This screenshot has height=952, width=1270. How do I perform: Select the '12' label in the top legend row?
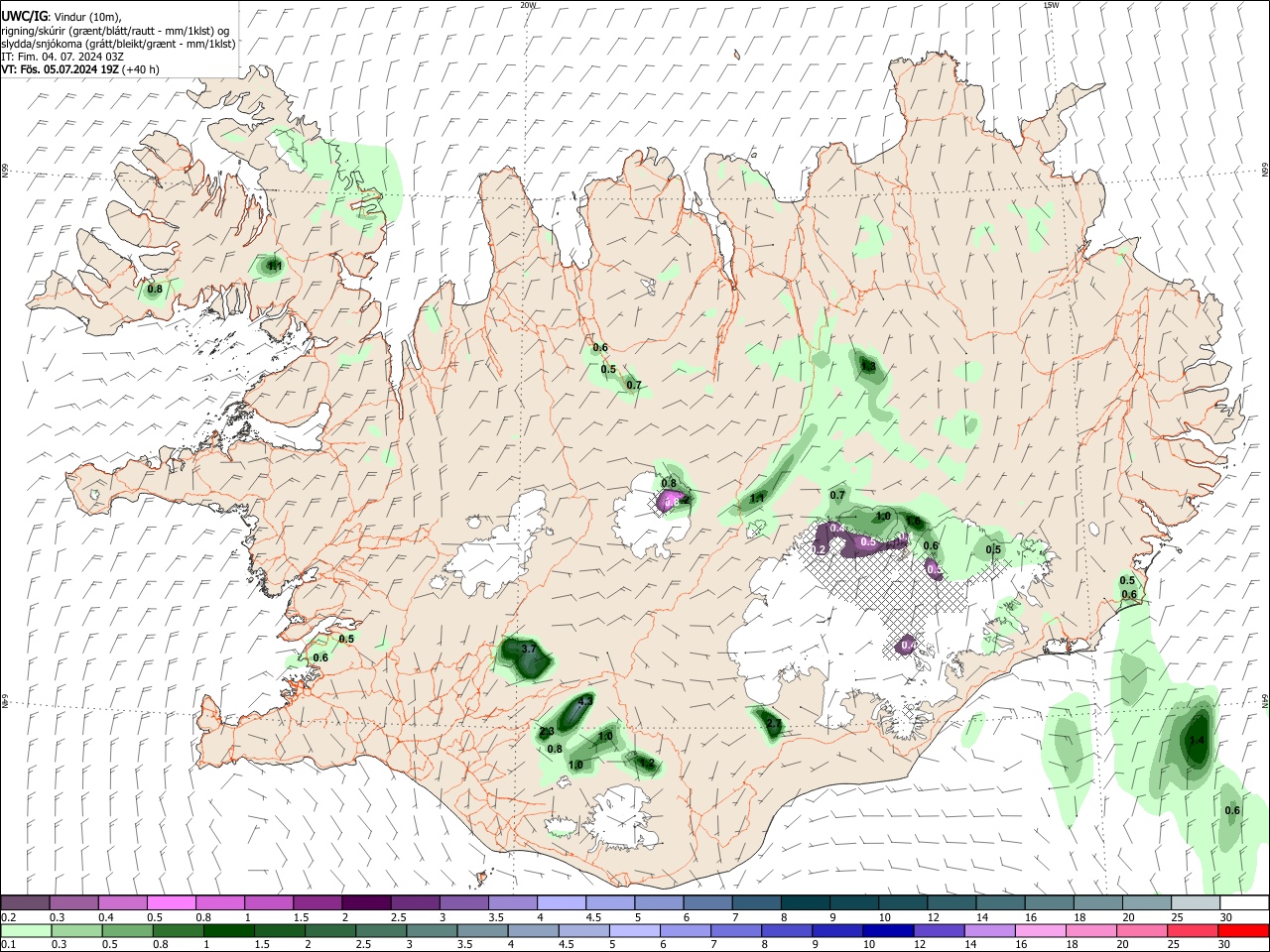tap(932, 917)
